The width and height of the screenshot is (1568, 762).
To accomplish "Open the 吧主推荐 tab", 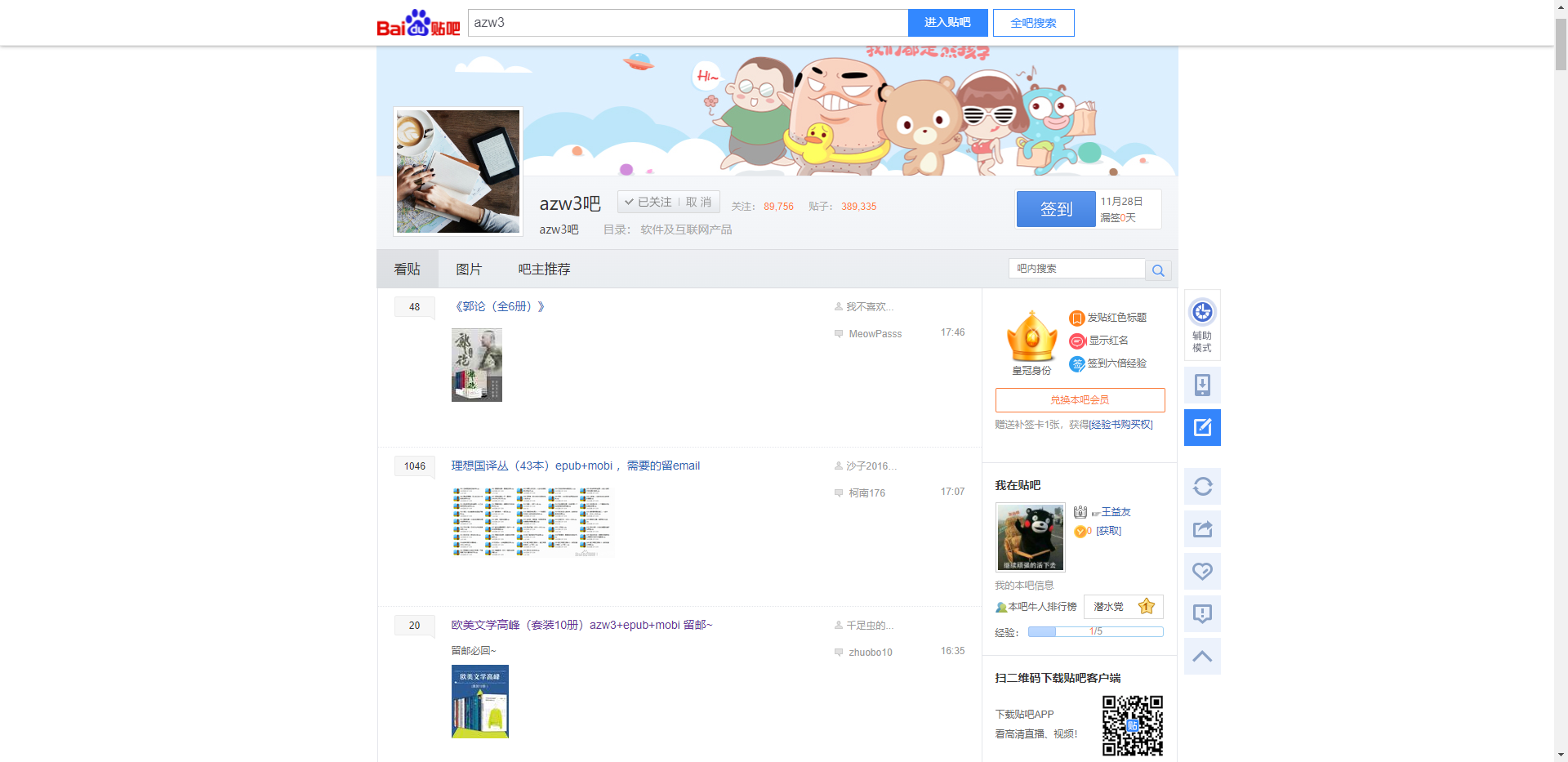I will coord(544,269).
